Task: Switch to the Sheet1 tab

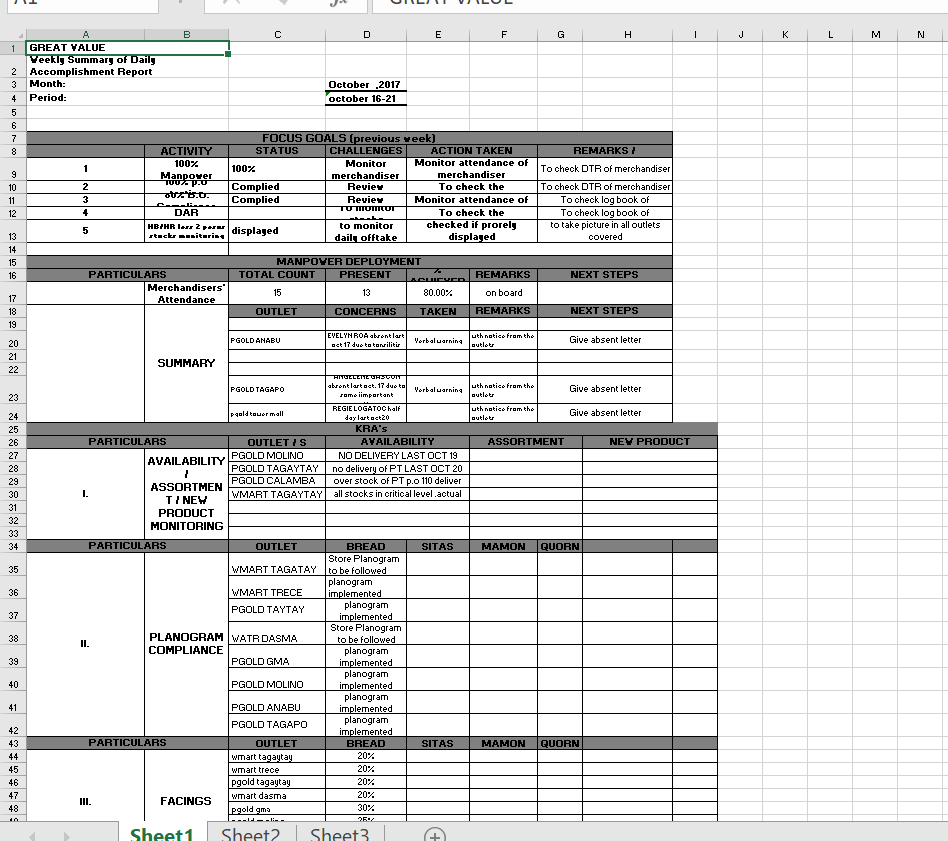Action: coord(162,834)
